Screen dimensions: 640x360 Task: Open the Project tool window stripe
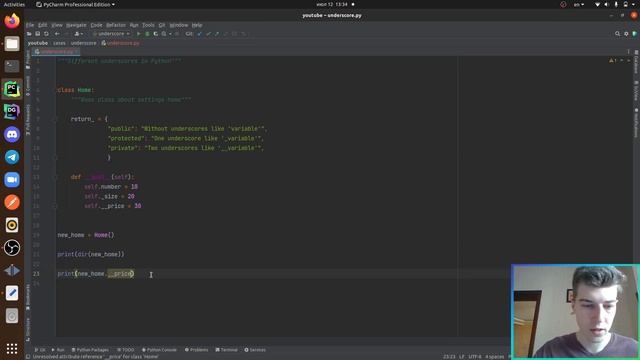click(x=28, y=60)
